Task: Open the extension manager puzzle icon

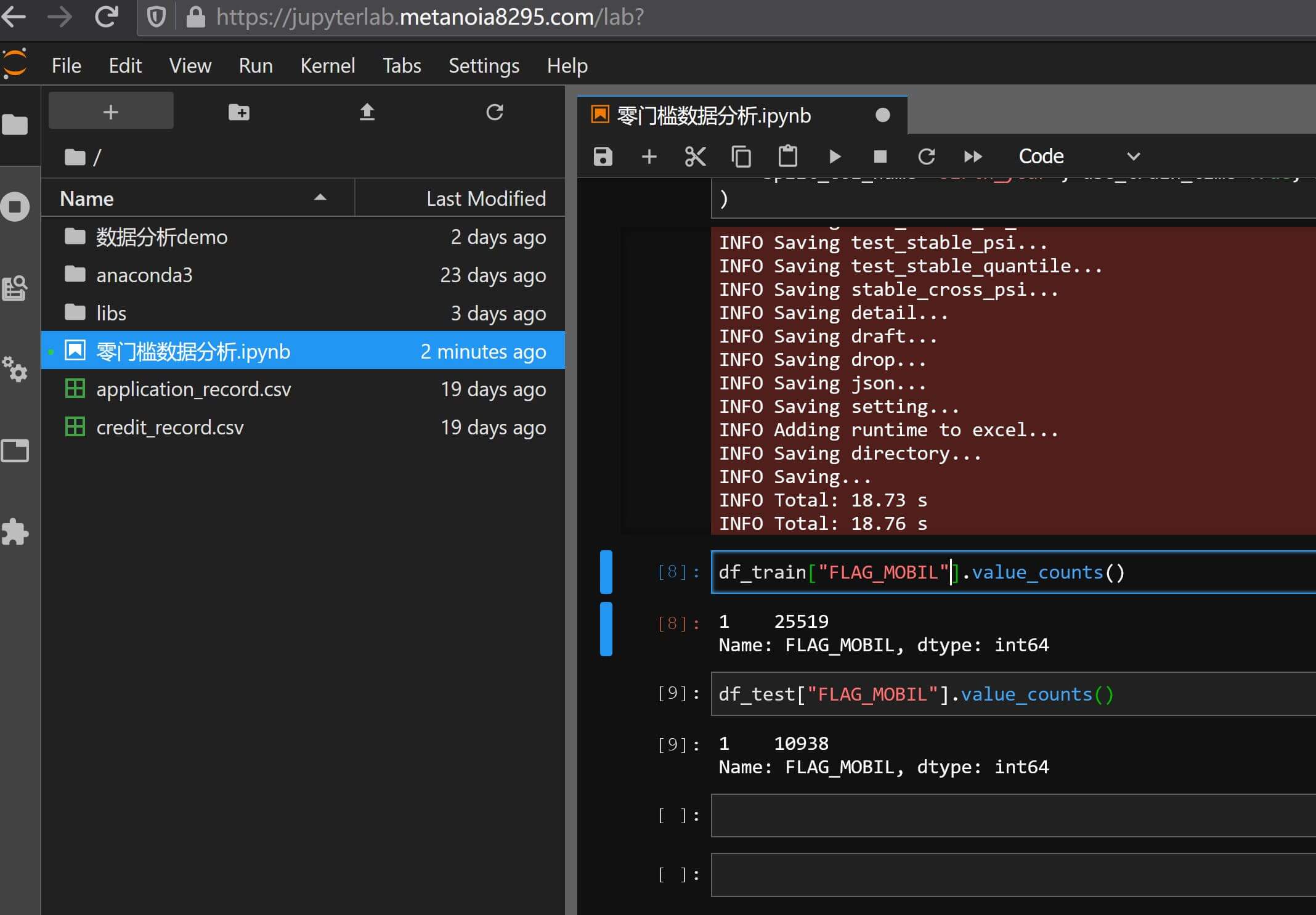Action: [15, 532]
